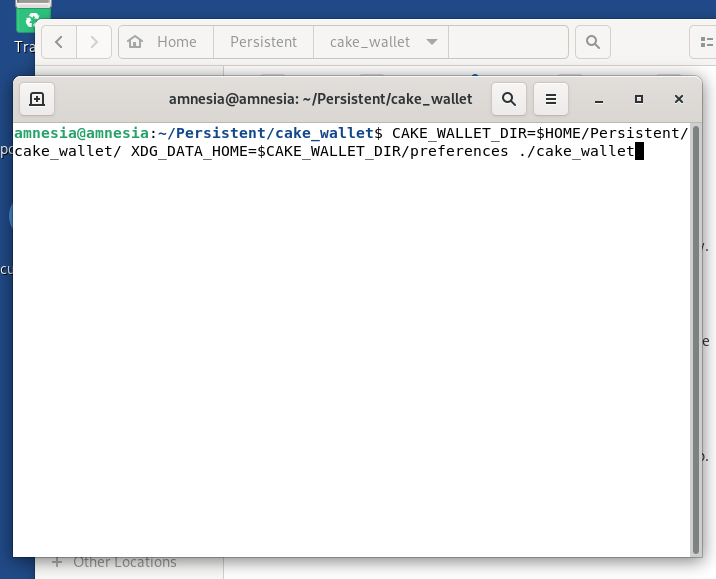The image size is (716, 579).
Task: Click the plus icon beside Other Locations
Action: point(56,562)
